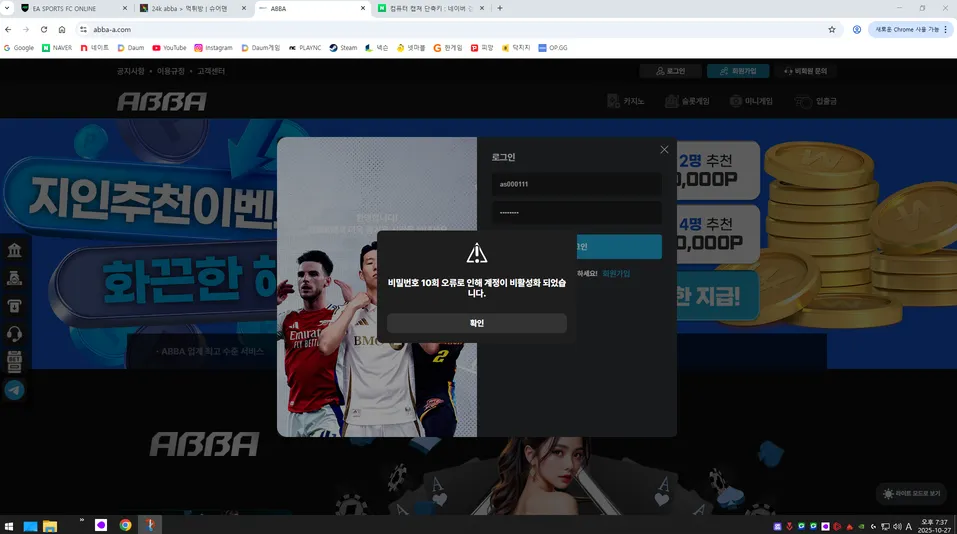This screenshot has width=957, height=534.
Task: Open the tab search dropdown arrow
Action: pos(7,9)
